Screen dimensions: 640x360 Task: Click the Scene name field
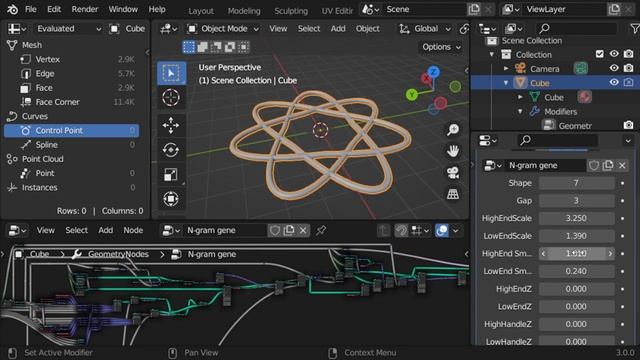(424, 9)
